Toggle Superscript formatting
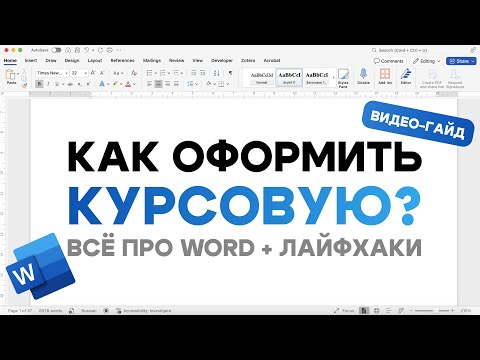The width and height of the screenshot is (480, 360). pyautogui.click(x=88, y=84)
